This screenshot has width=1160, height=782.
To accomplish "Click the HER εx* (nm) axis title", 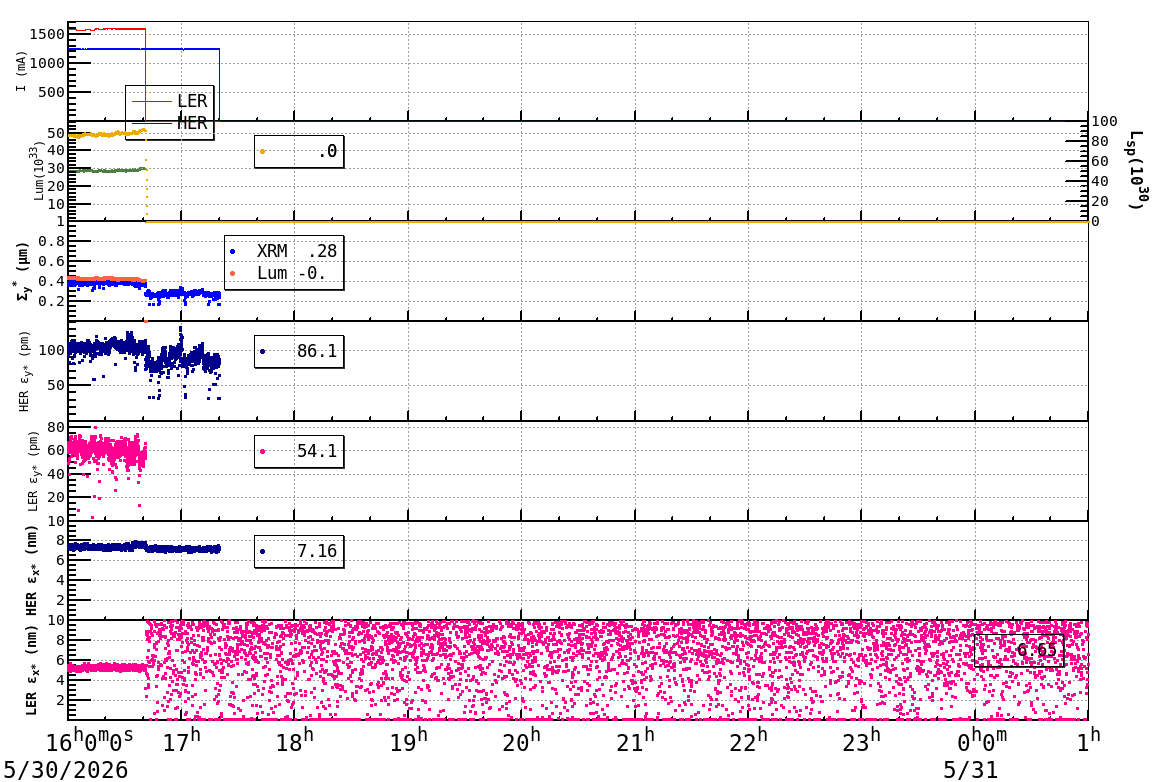I will (31, 571).
